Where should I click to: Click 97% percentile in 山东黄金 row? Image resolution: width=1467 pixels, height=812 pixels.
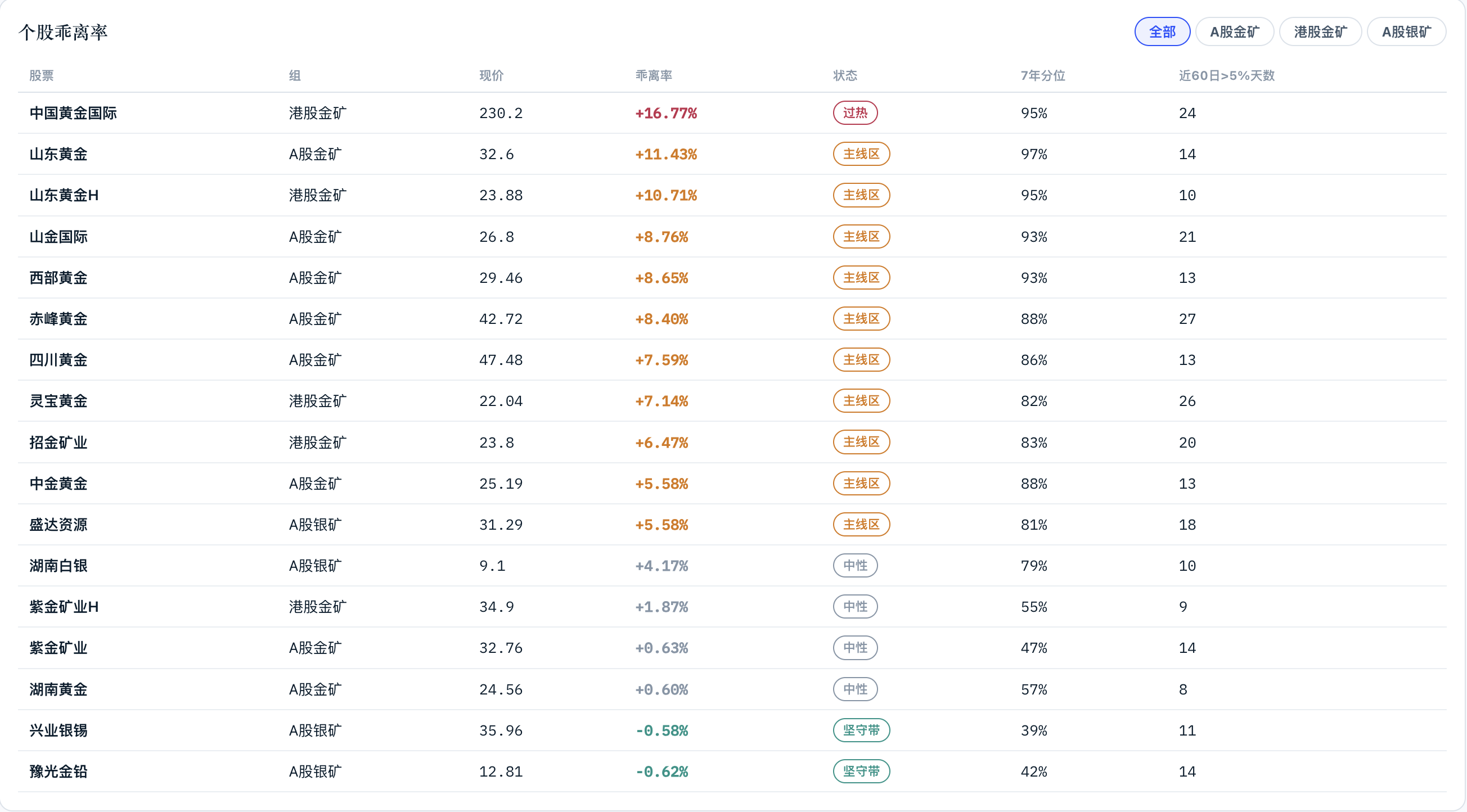[1034, 154]
